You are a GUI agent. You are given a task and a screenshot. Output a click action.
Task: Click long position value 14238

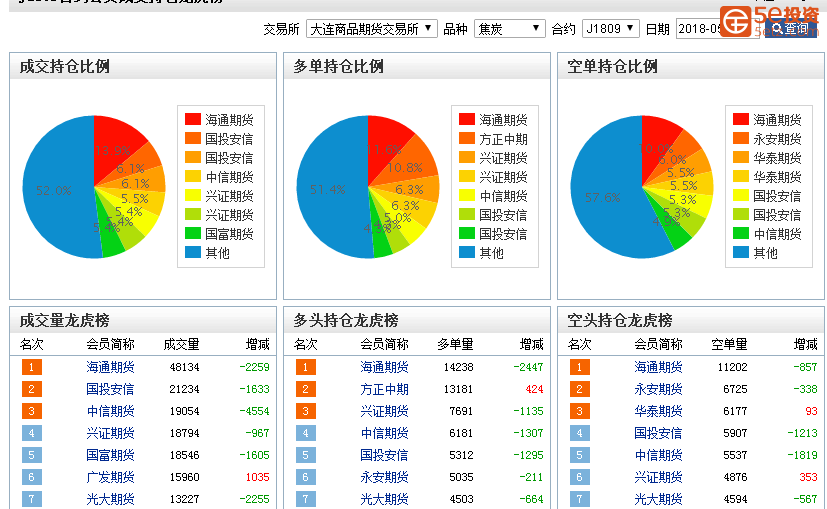(x=458, y=367)
